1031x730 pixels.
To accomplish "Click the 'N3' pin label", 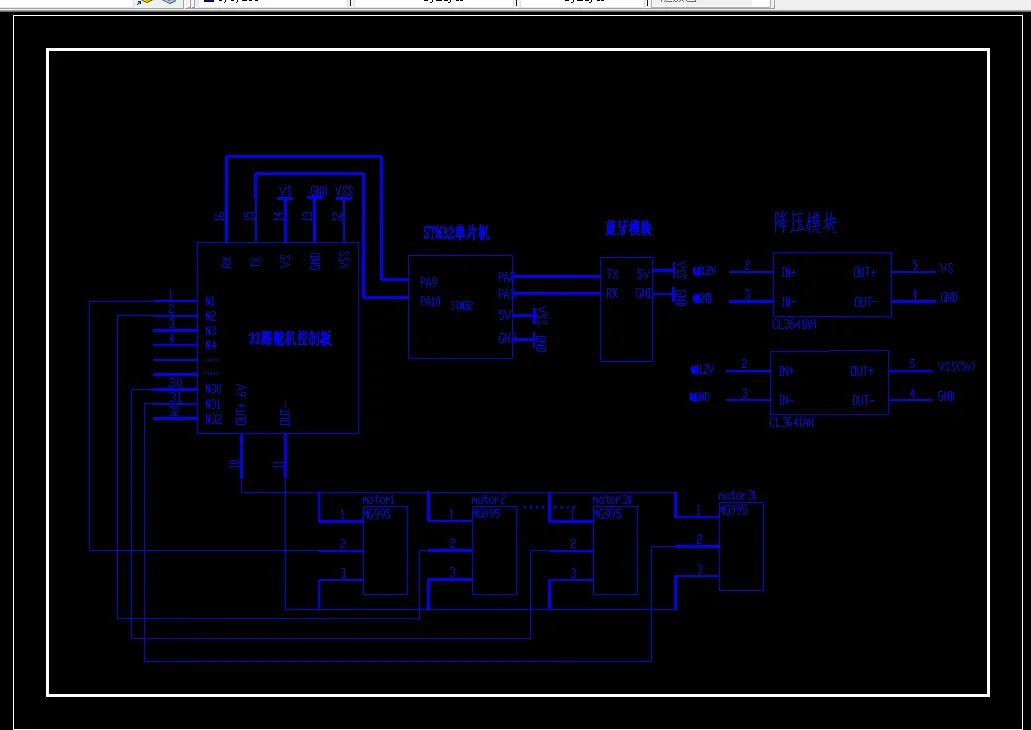I will pos(210,331).
